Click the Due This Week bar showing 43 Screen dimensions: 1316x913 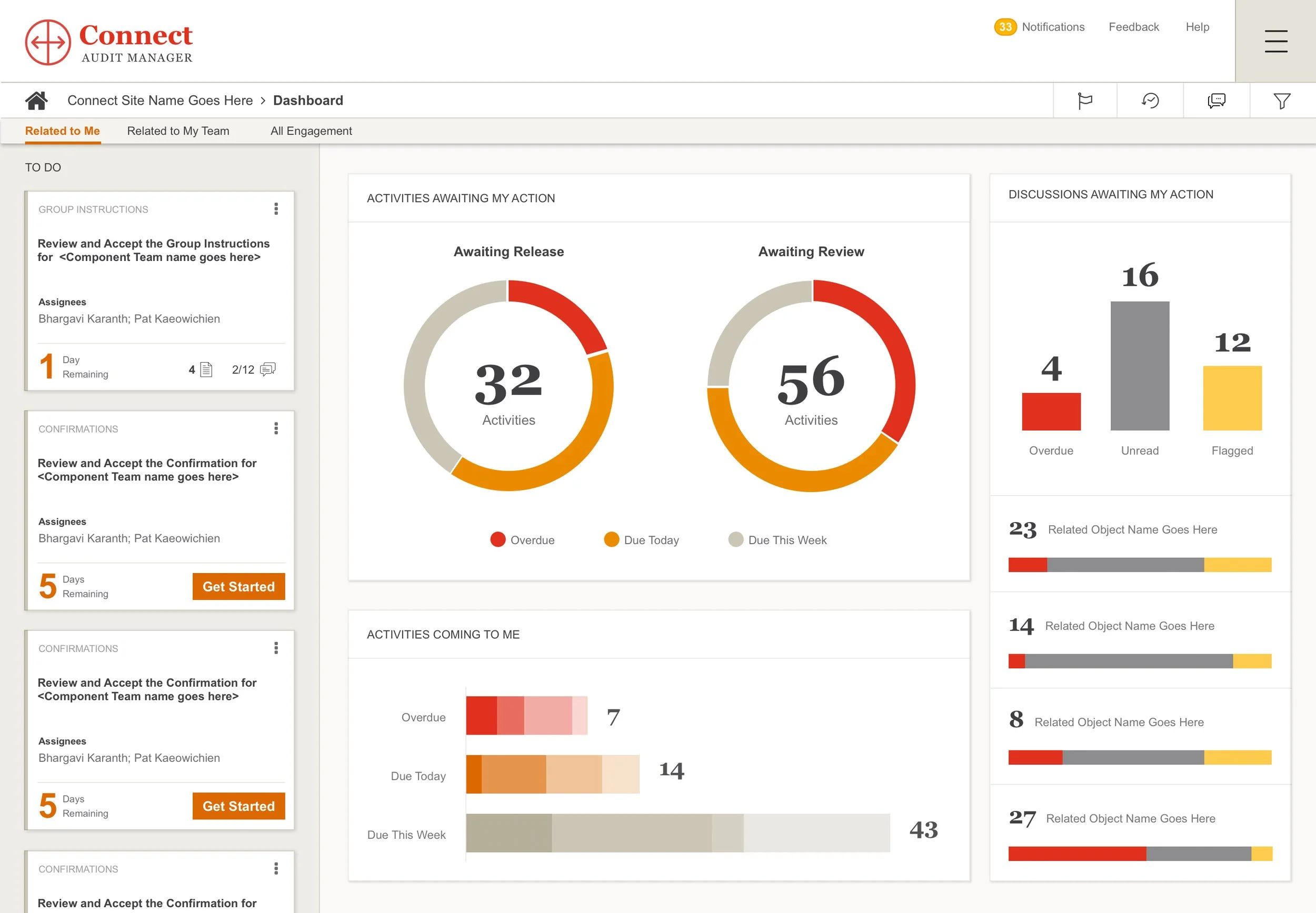(678, 833)
